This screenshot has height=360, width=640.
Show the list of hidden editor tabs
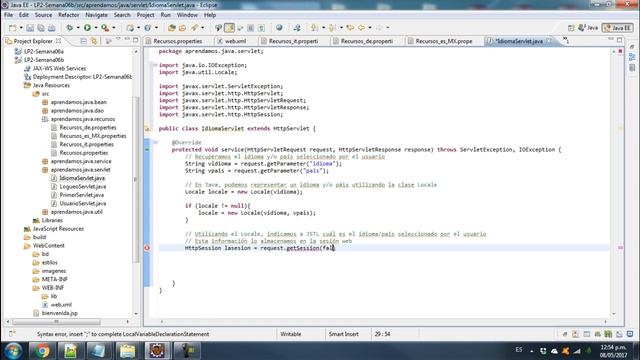click(x=566, y=41)
